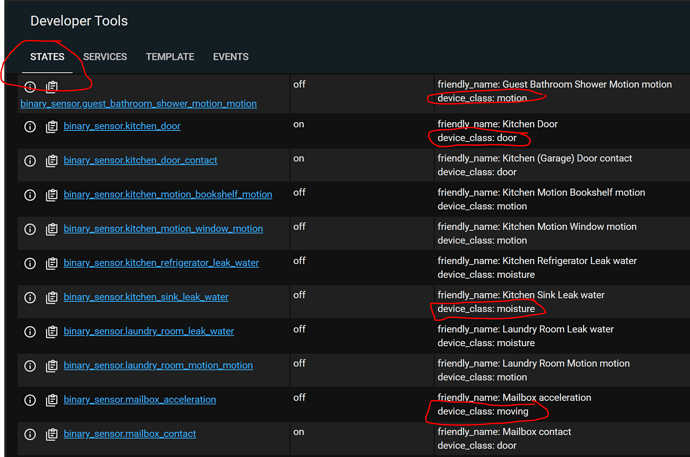Click copy icon beside laundry_room_motion_motion

click(51, 366)
